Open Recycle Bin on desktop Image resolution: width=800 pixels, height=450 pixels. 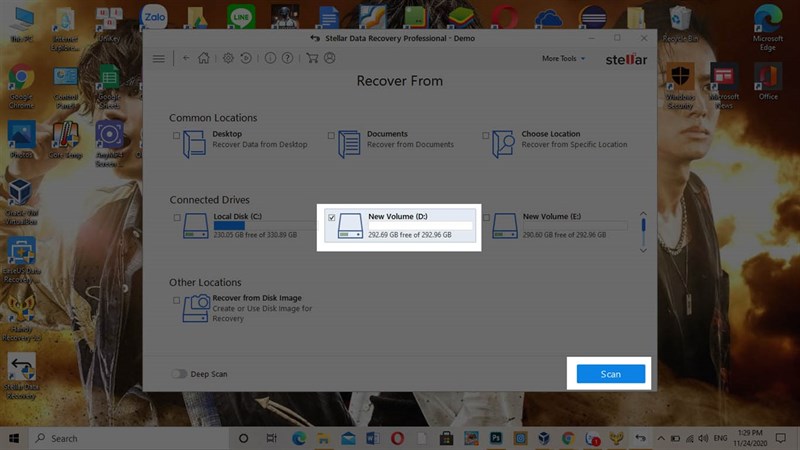(x=680, y=23)
